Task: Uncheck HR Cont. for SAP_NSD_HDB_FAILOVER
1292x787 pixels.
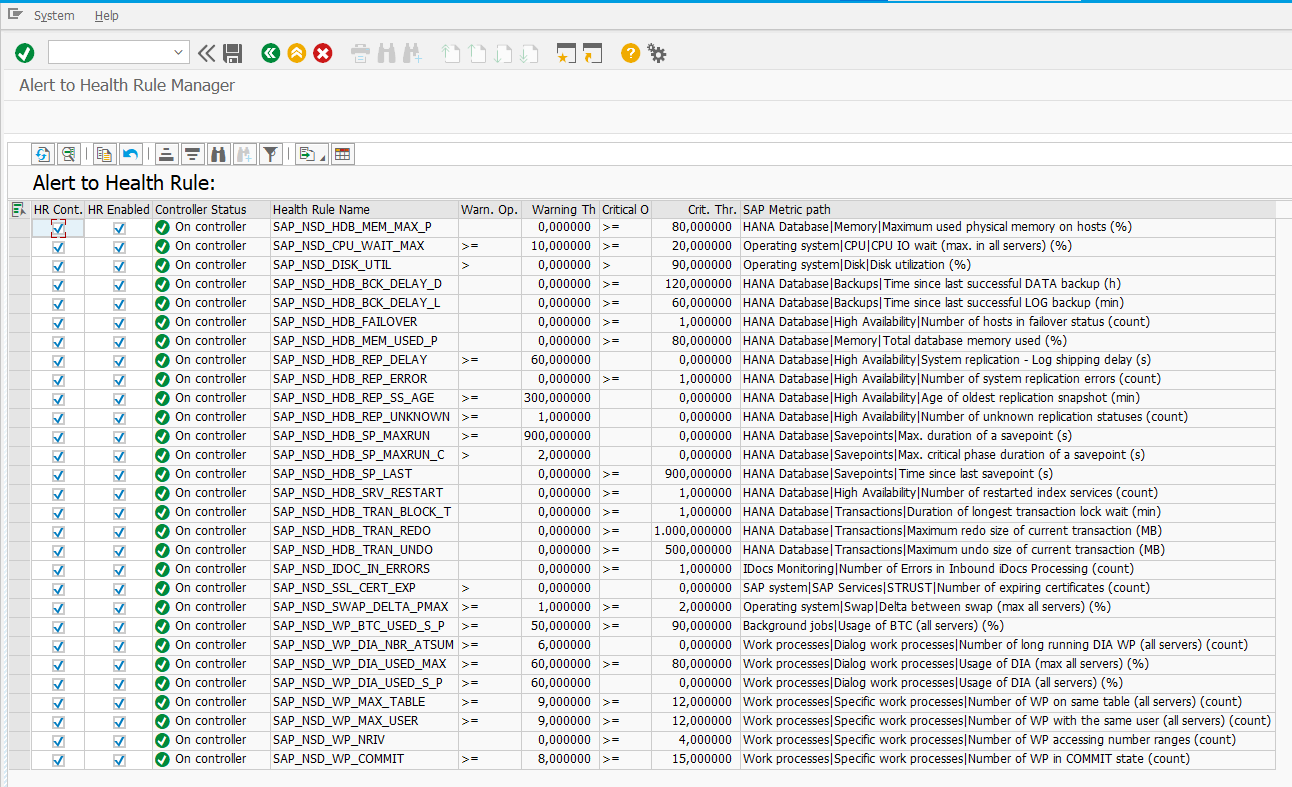Action: point(58,323)
